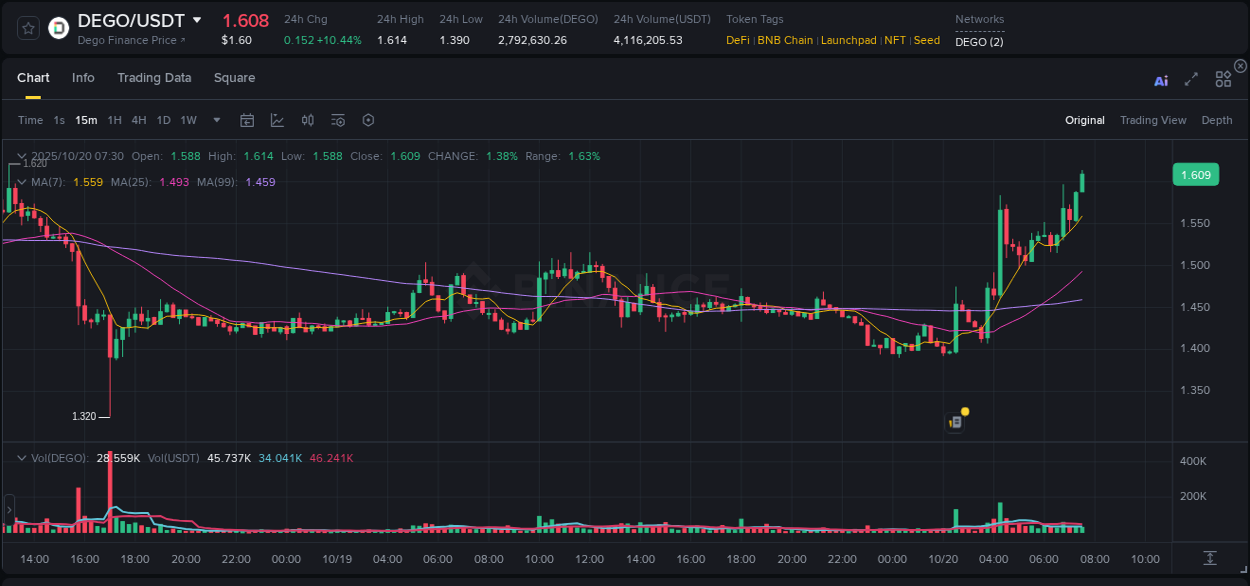
Task: Open the Networks DEGO (2) dropdown
Action: 978,42
